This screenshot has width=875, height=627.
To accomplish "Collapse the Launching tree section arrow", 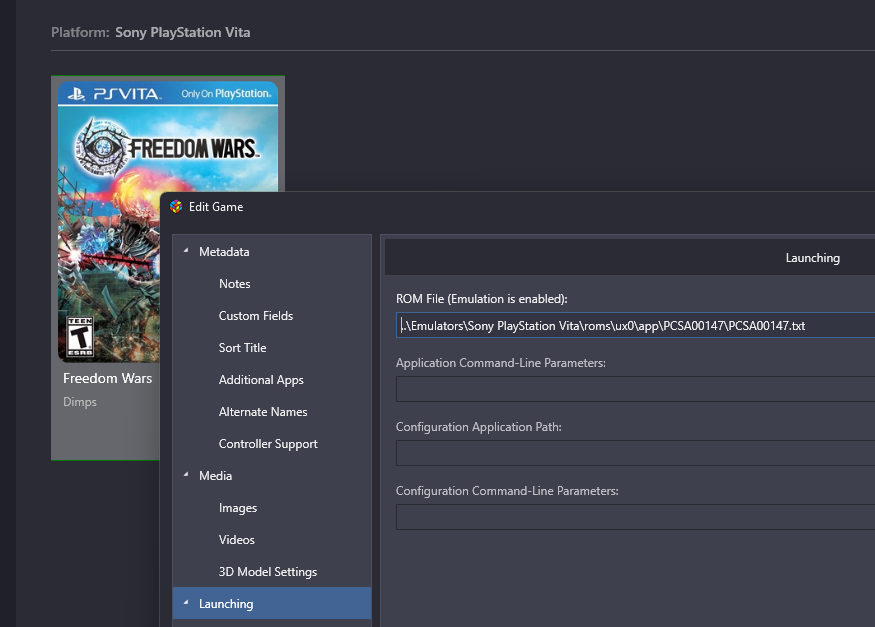I will tap(186, 603).
